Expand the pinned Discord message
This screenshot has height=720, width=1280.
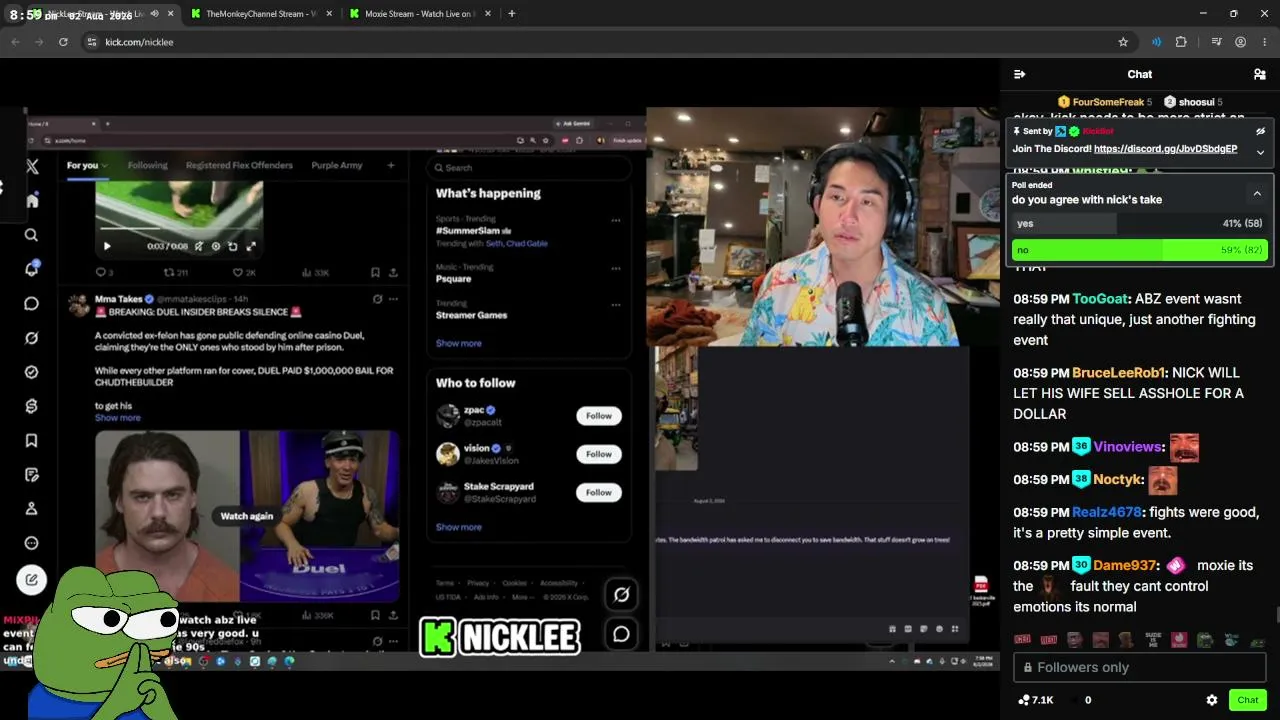click(1260, 152)
